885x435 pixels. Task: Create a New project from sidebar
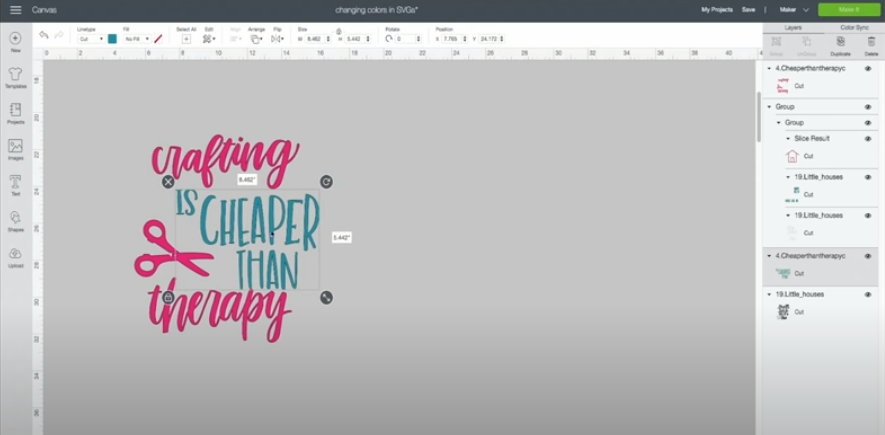[15, 42]
